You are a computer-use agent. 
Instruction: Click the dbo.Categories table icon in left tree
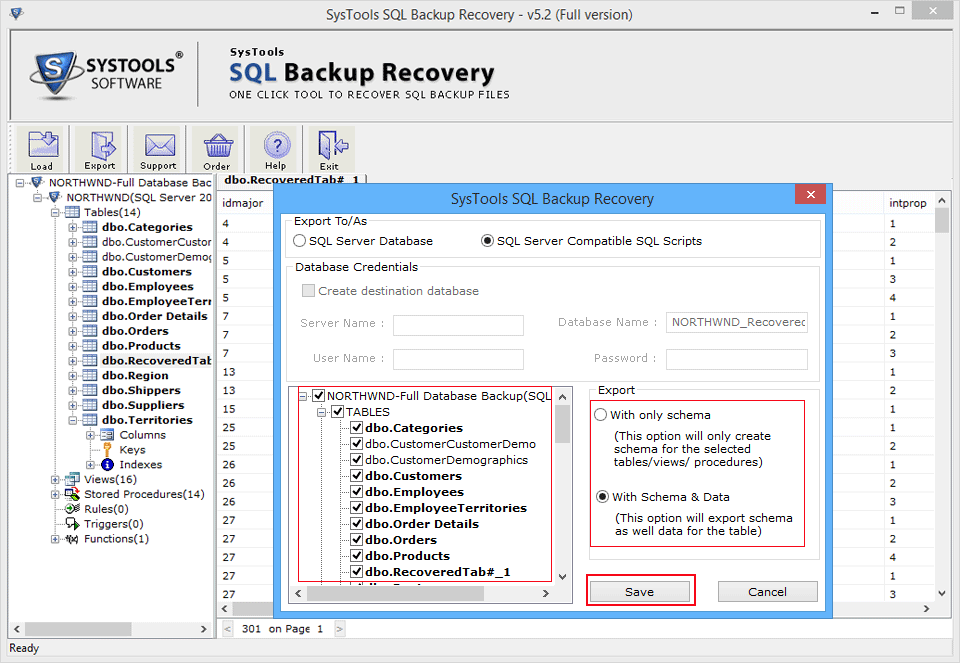[90, 227]
